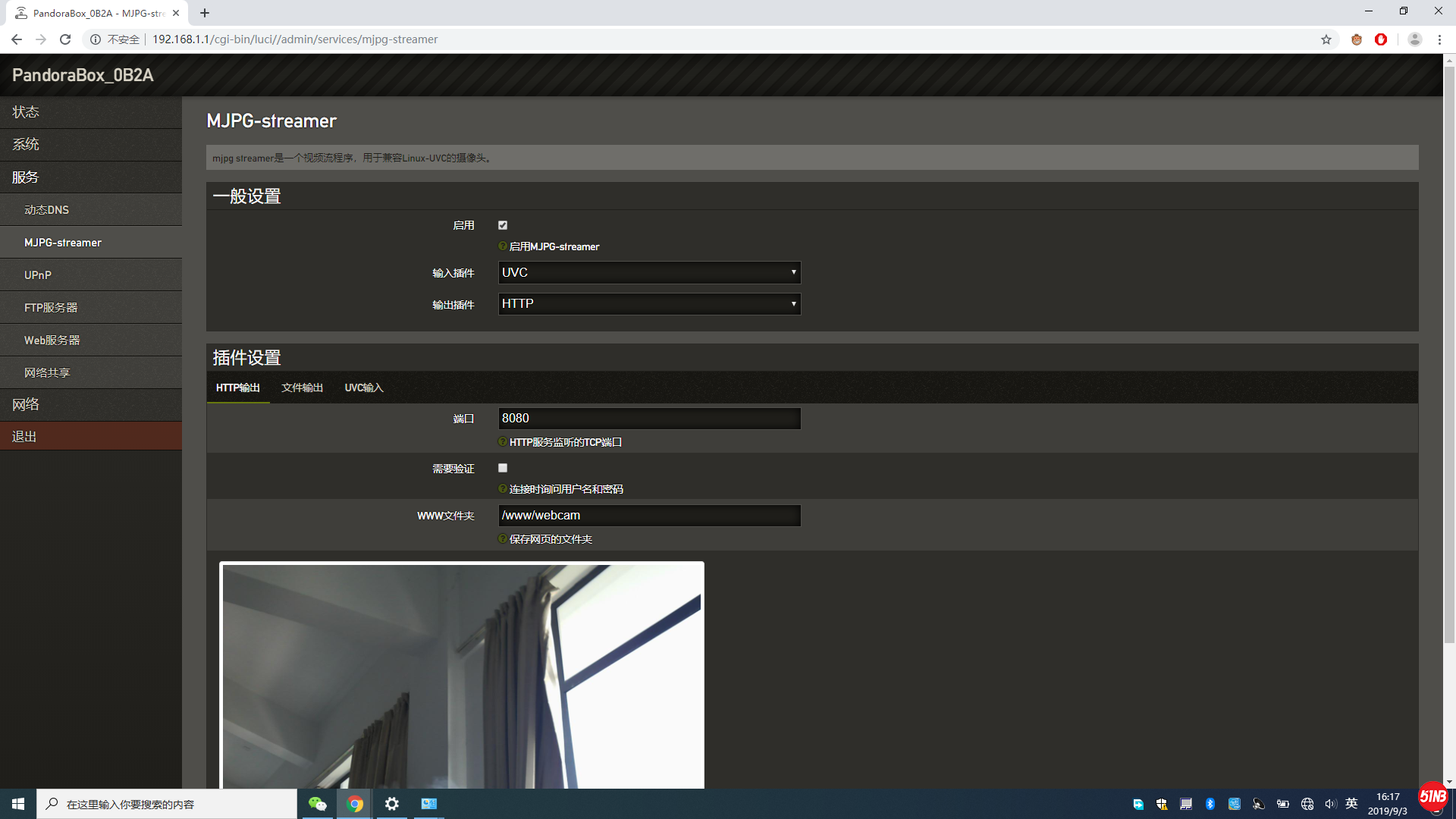Click the browser reload icon
Viewport: 1456px width, 819px height.
point(65,39)
